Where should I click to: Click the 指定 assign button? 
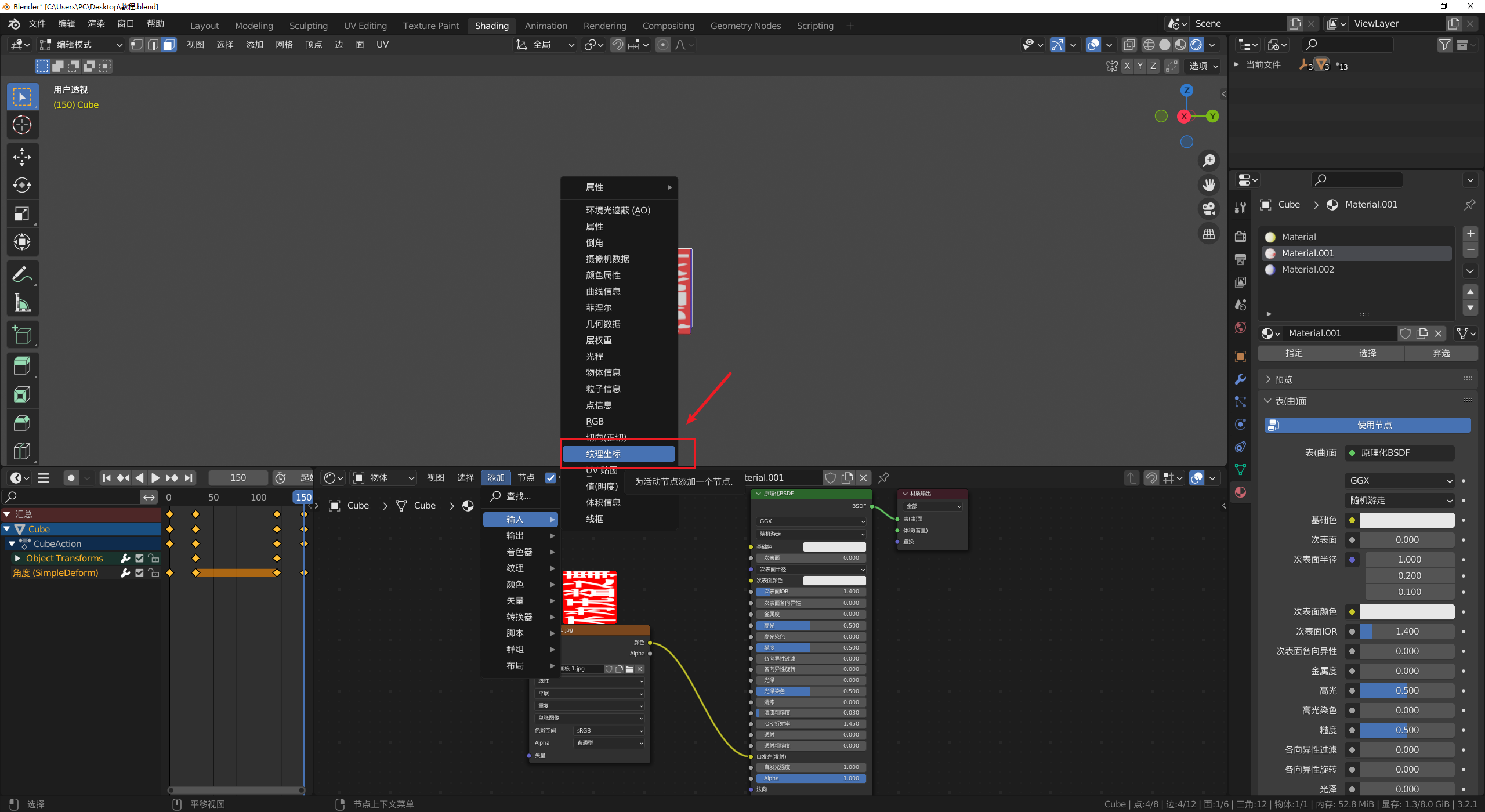pyautogui.click(x=1294, y=353)
